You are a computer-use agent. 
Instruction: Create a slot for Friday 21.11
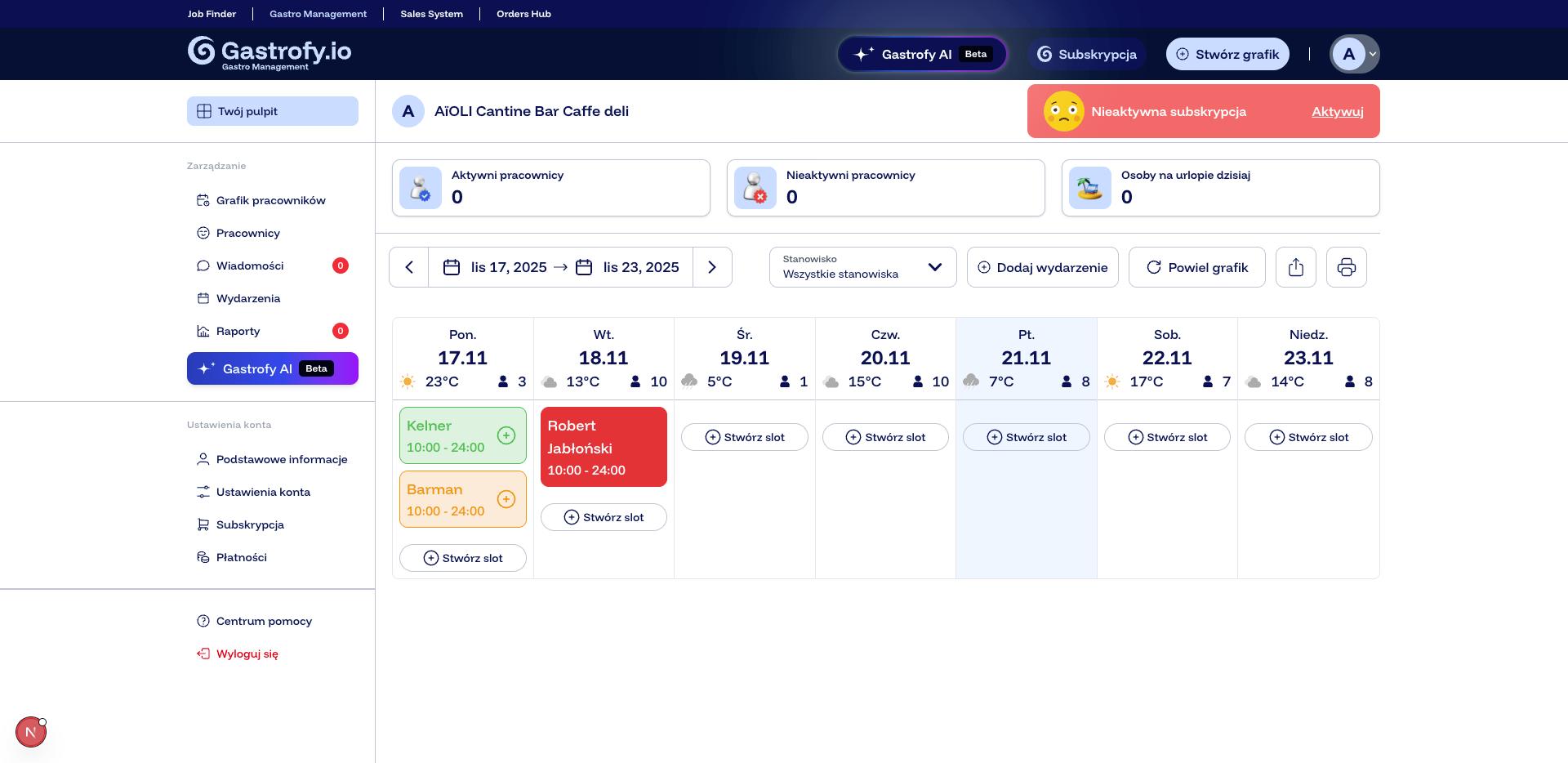tap(1026, 437)
